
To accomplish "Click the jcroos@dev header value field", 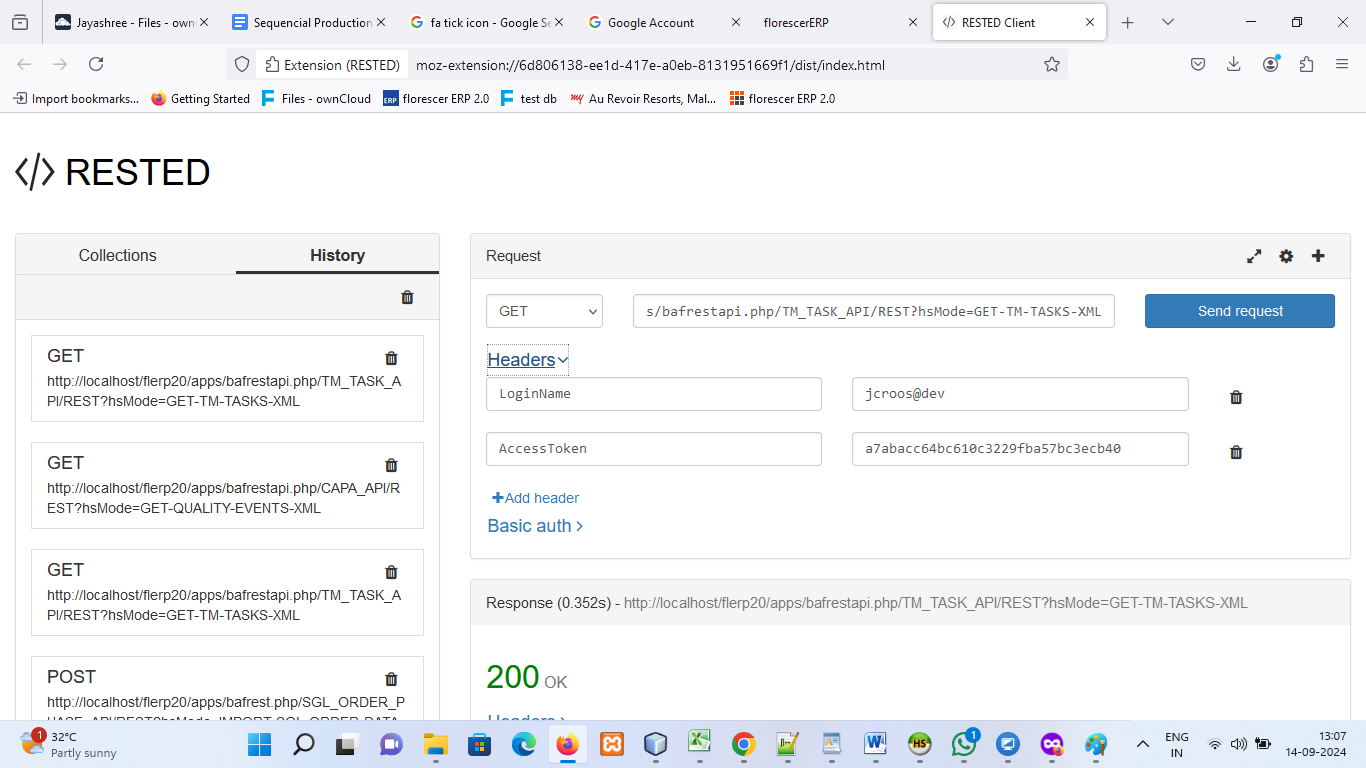I will 1019,394.
